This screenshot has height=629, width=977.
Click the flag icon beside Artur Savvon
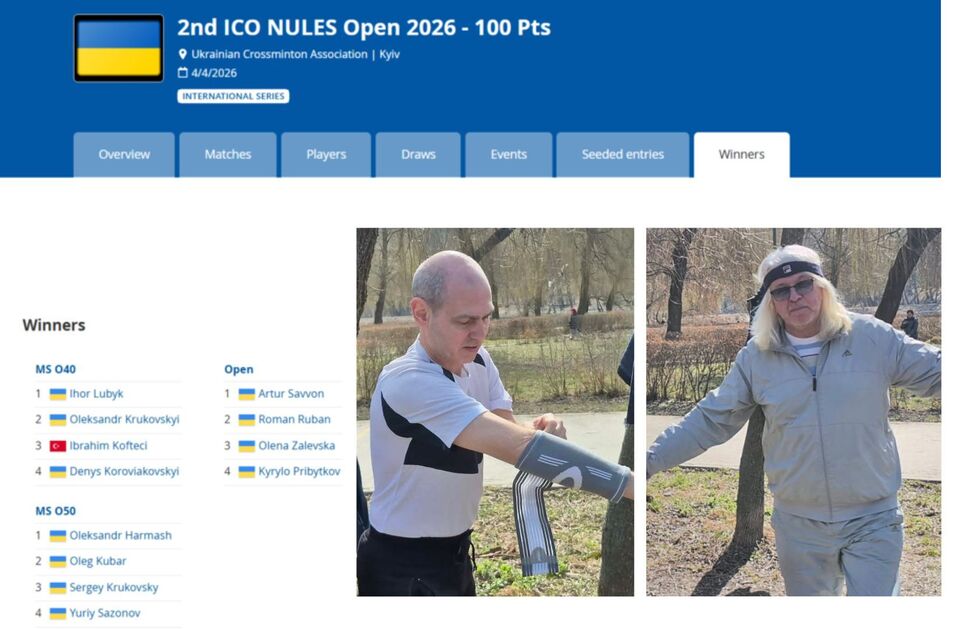coord(247,394)
